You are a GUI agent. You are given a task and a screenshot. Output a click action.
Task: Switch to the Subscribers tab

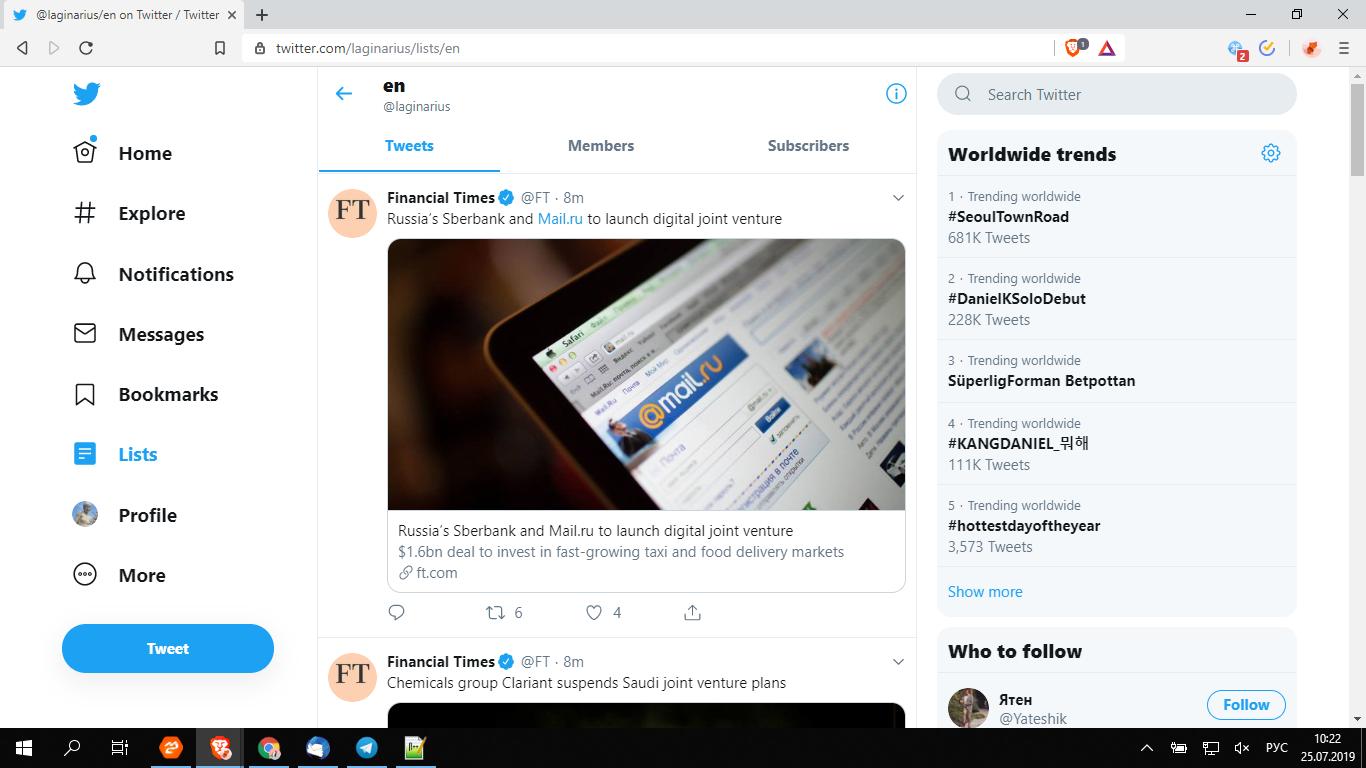tap(808, 146)
